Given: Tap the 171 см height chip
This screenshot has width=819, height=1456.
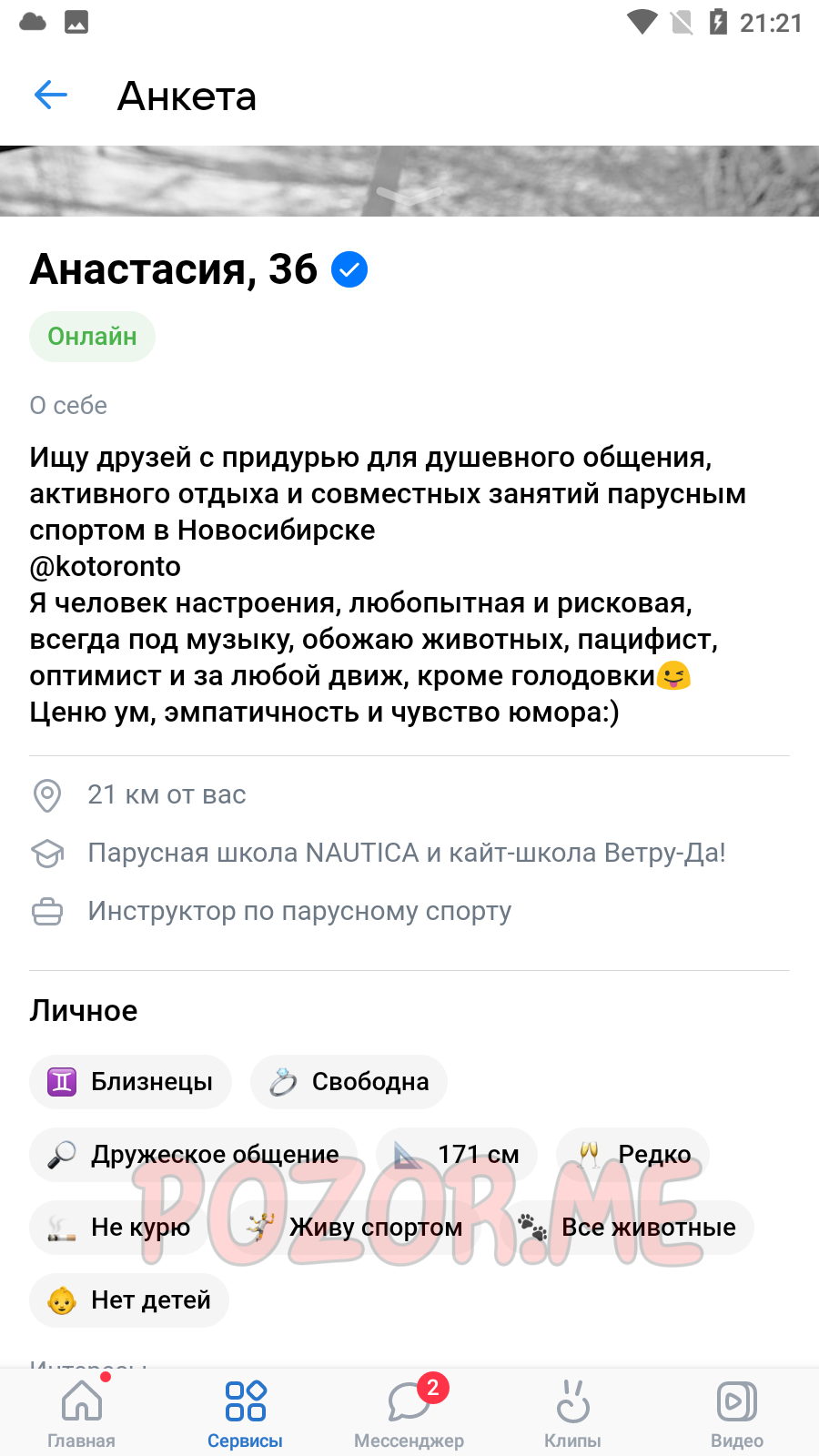Looking at the screenshot, I should (x=457, y=1155).
